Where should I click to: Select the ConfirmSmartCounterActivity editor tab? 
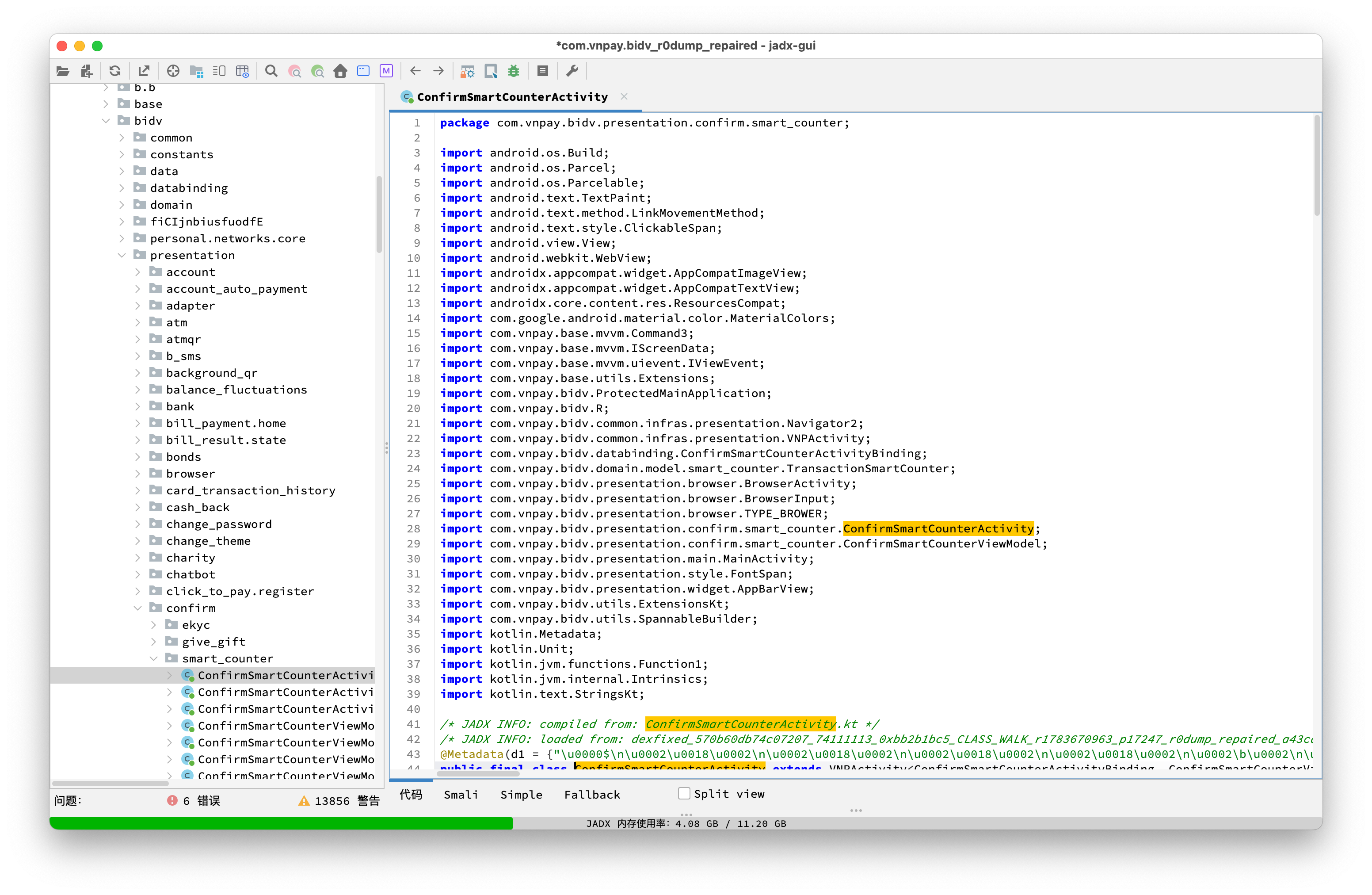(512, 97)
